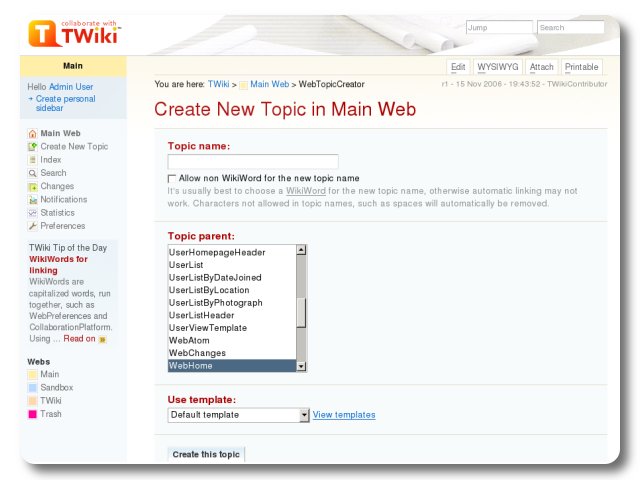Click the Create New Topic icon
The width and height of the screenshot is (640, 480).
click(33, 147)
